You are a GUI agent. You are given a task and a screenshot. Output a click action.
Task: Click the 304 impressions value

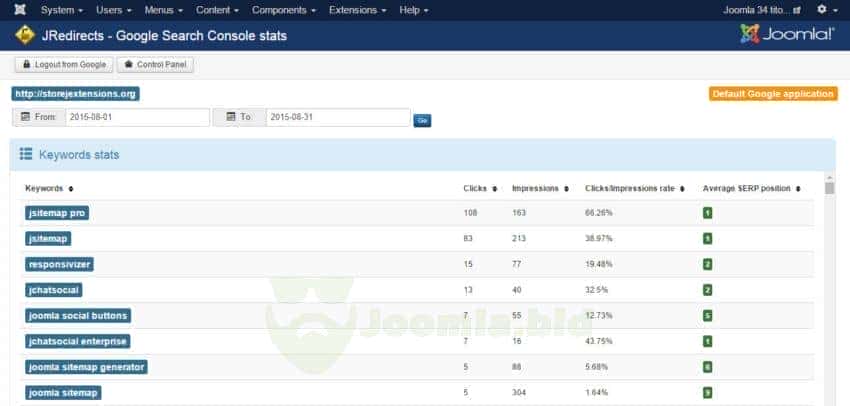click(x=518, y=392)
